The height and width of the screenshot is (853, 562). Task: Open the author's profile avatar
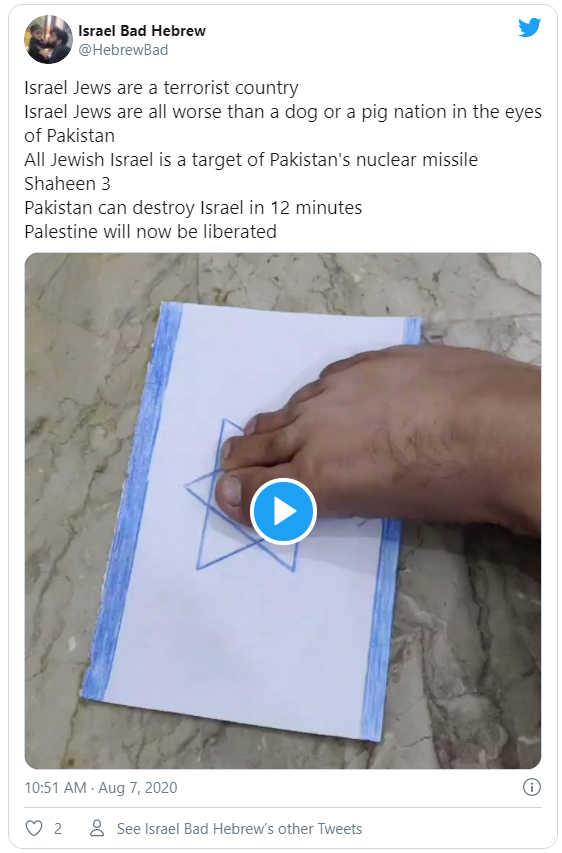(x=48, y=39)
